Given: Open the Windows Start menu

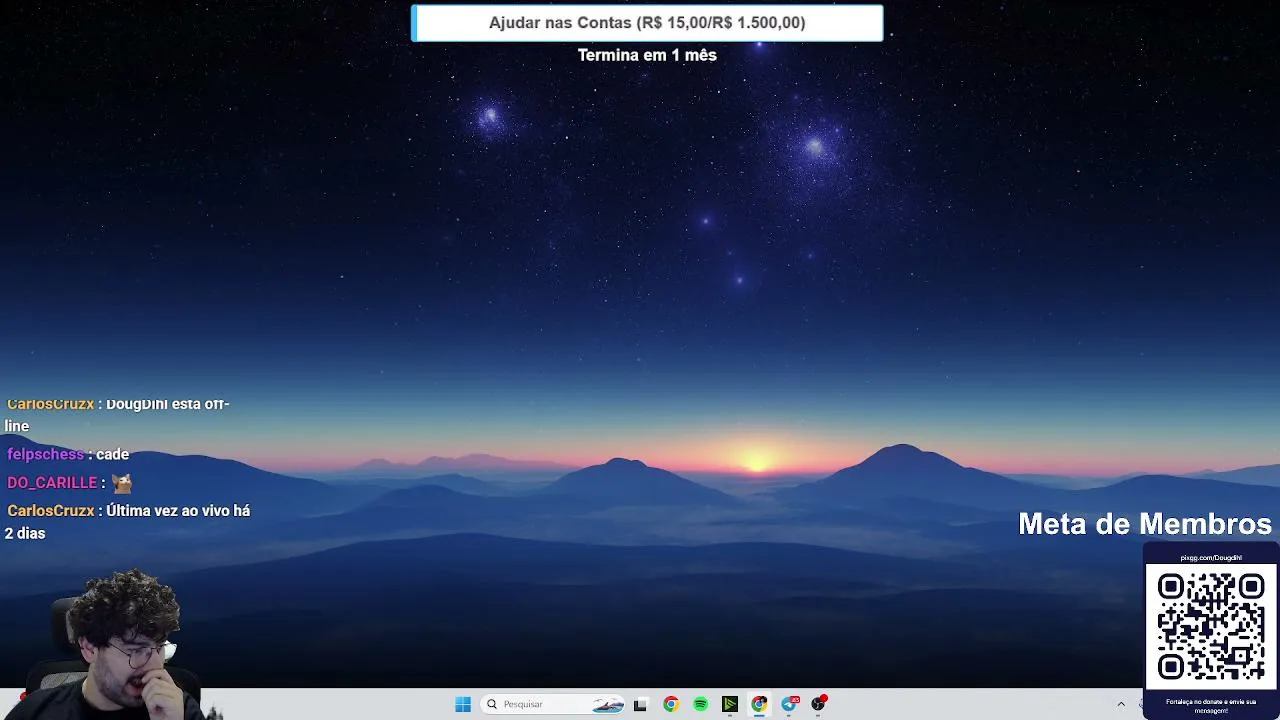Looking at the screenshot, I should click(x=463, y=704).
